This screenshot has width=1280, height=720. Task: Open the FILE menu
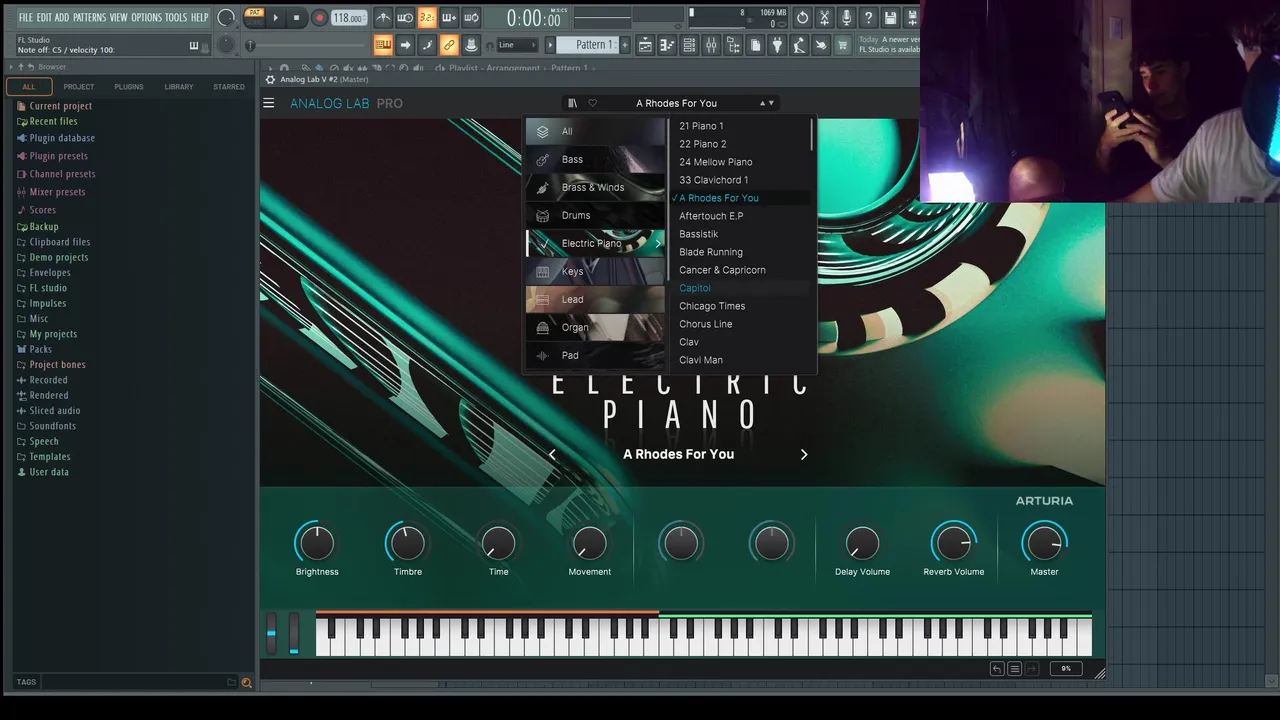coord(26,17)
